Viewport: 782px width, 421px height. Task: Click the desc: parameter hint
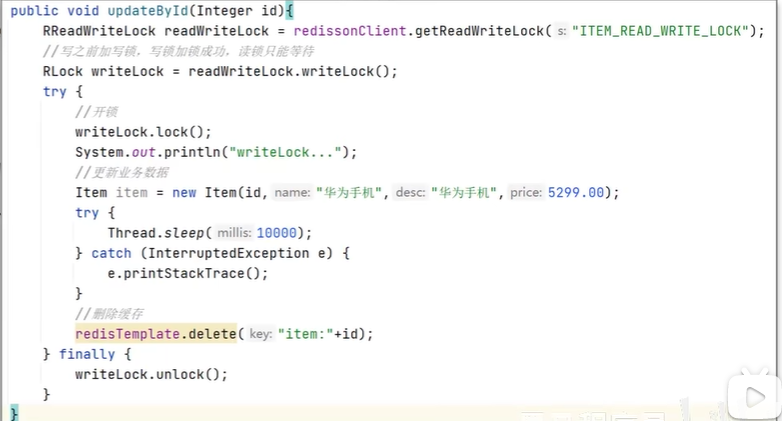[x=411, y=192]
